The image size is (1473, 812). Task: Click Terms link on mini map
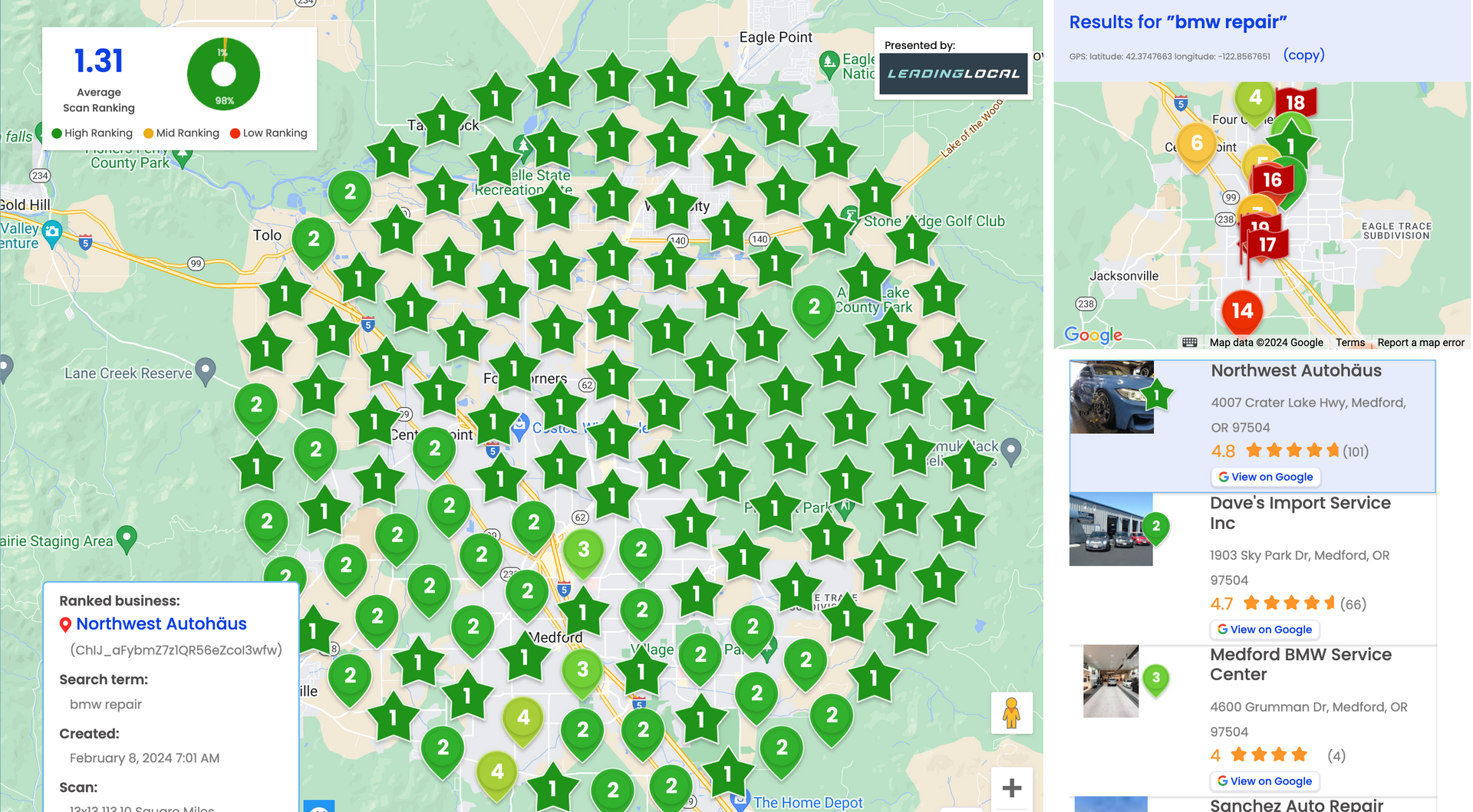point(1350,343)
